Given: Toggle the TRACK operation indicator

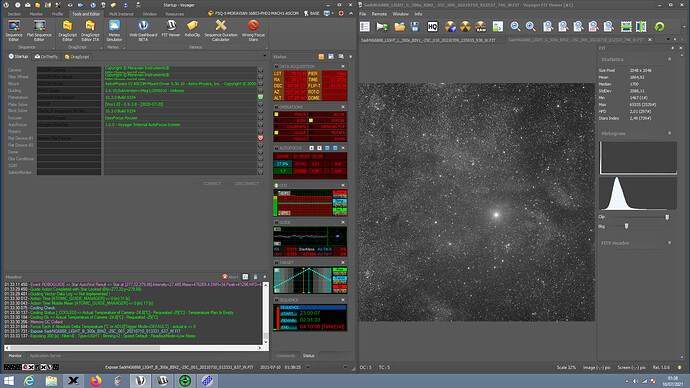Looking at the screenshot, I should pos(276,114).
